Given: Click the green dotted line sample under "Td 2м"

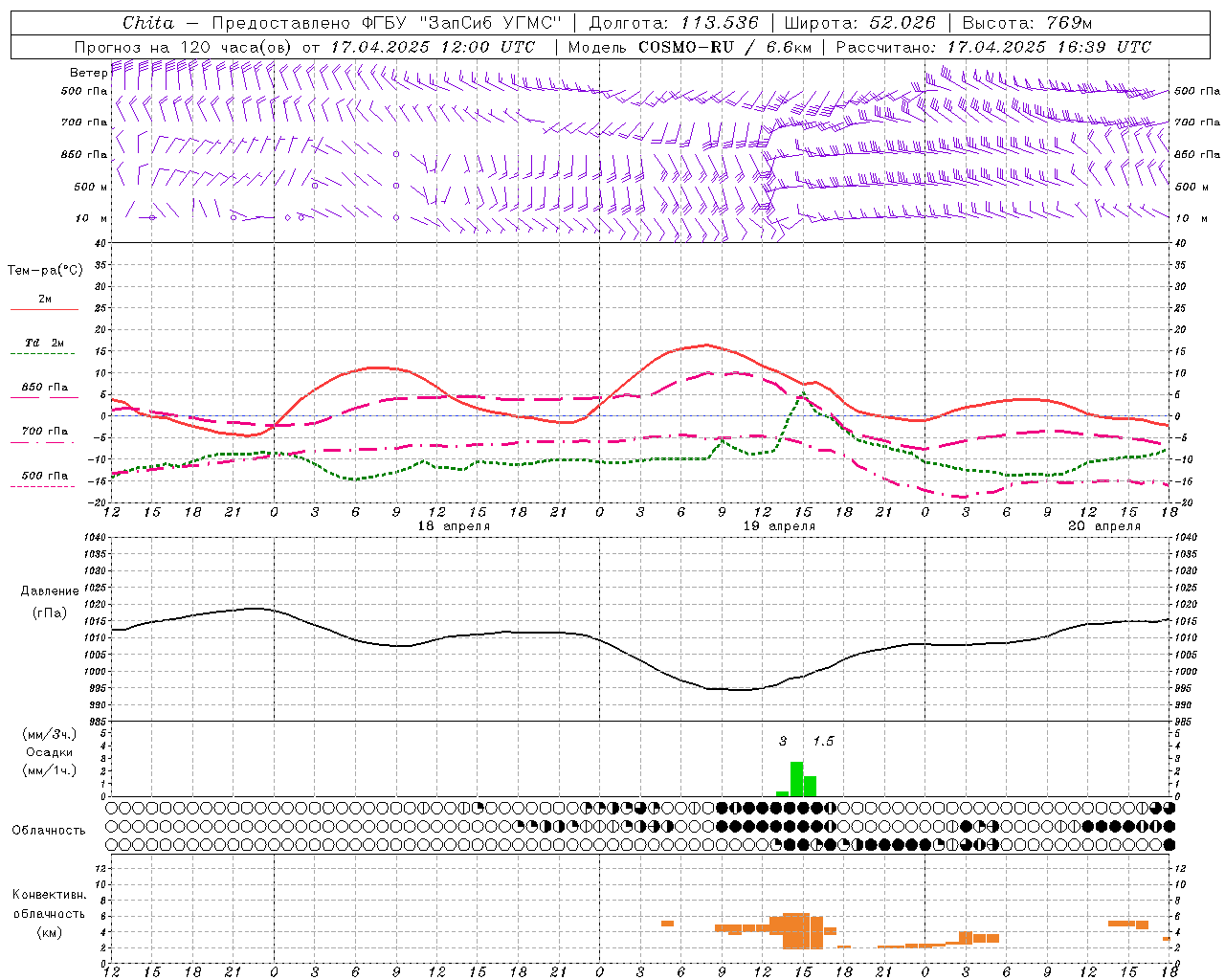Looking at the screenshot, I should (44, 354).
